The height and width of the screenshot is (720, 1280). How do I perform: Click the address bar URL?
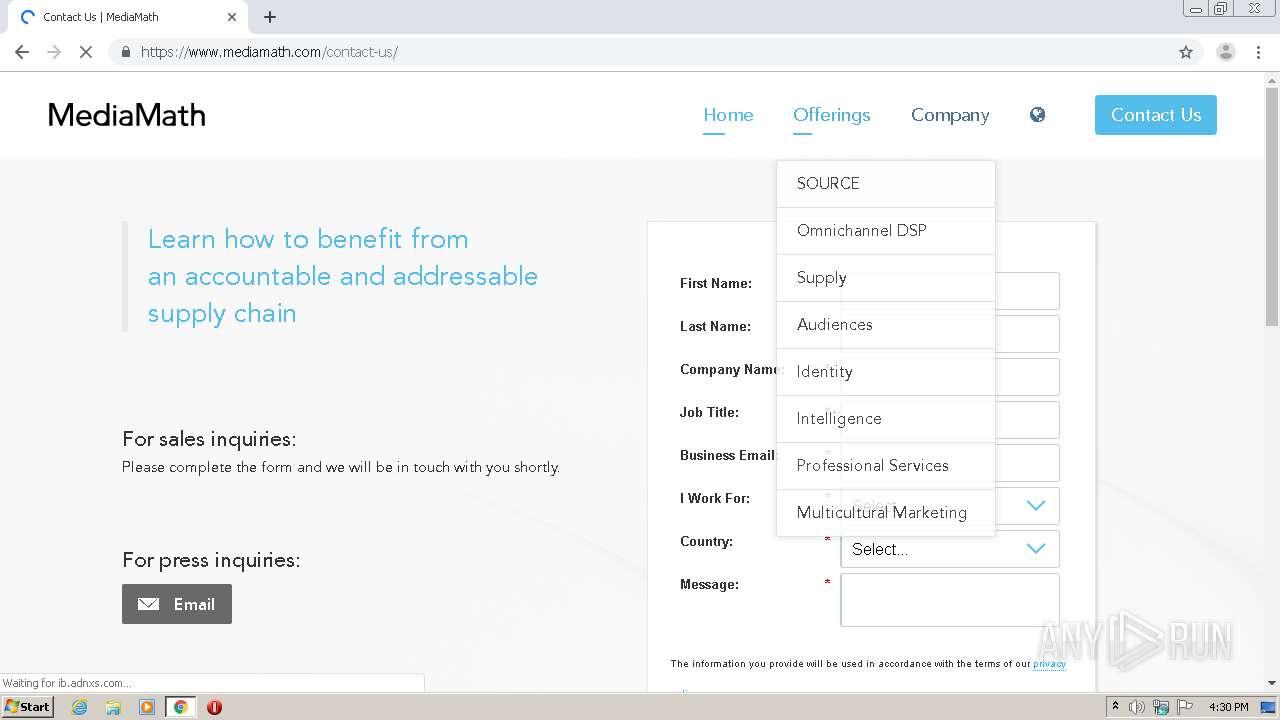pyautogui.click(x=269, y=52)
